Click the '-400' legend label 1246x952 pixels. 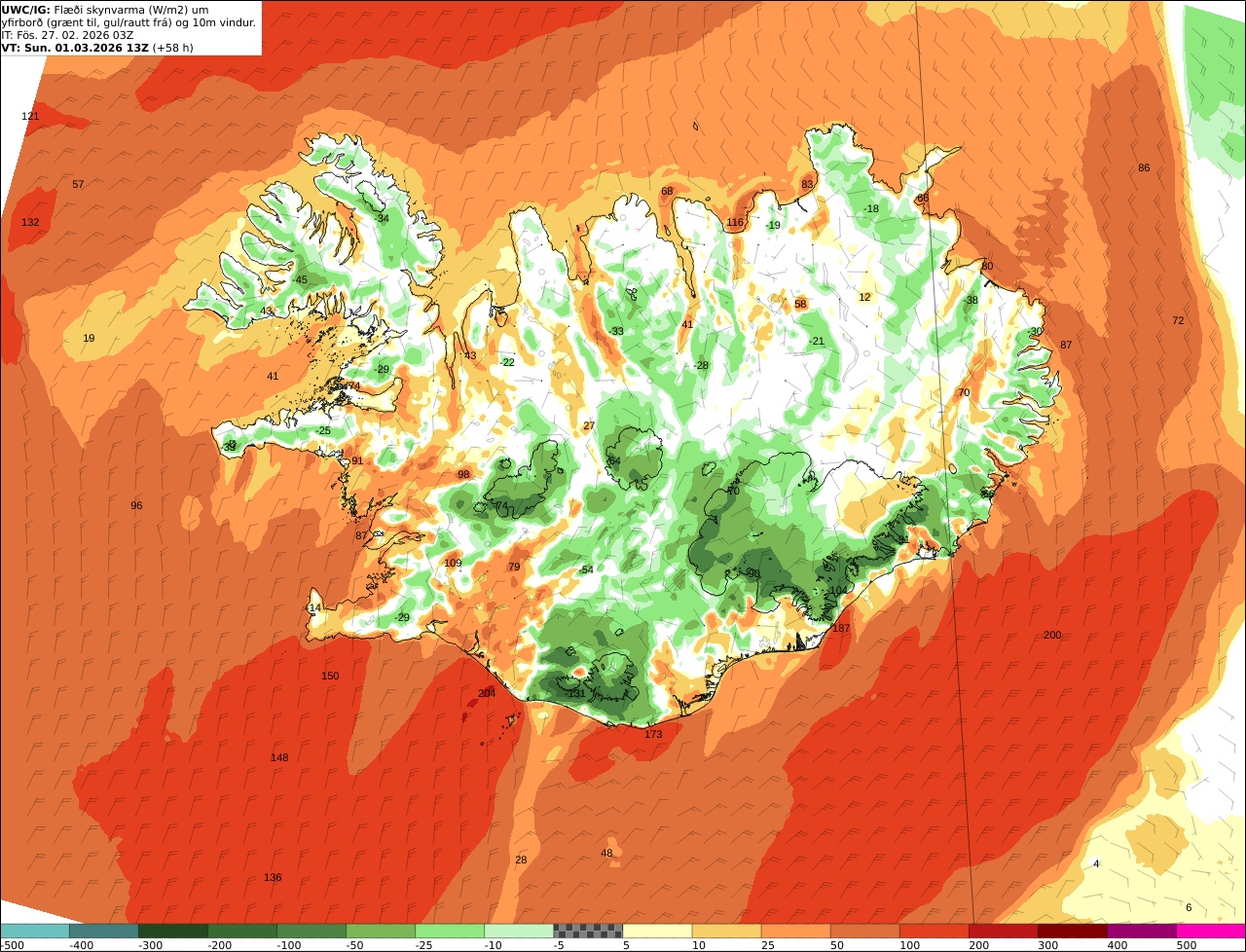(81, 945)
